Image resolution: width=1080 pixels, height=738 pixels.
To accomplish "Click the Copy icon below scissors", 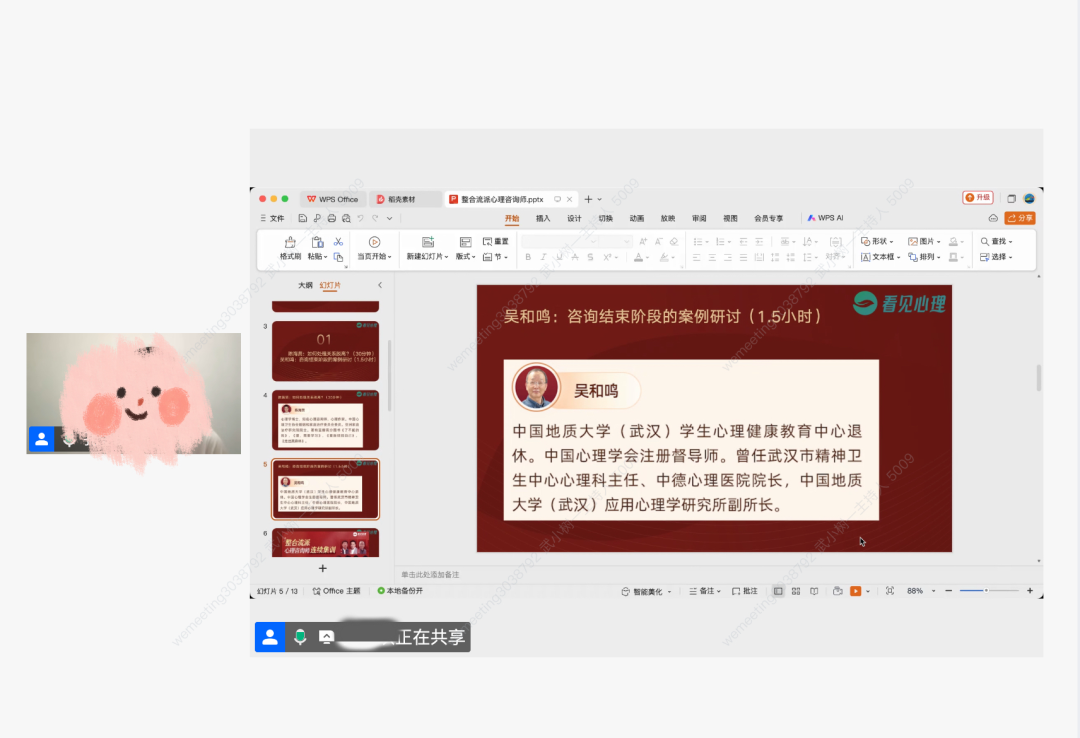I will tap(338, 257).
